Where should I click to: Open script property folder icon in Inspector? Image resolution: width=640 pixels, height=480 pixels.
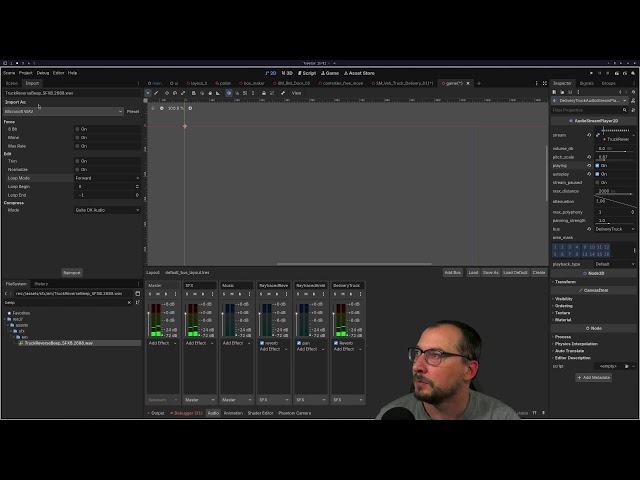point(627,366)
